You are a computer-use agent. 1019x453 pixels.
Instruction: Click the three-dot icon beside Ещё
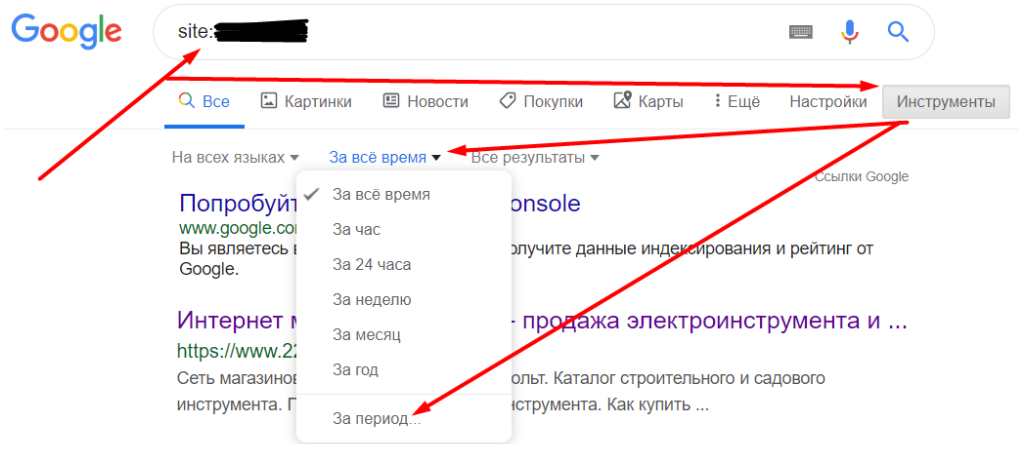[x=717, y=101]
